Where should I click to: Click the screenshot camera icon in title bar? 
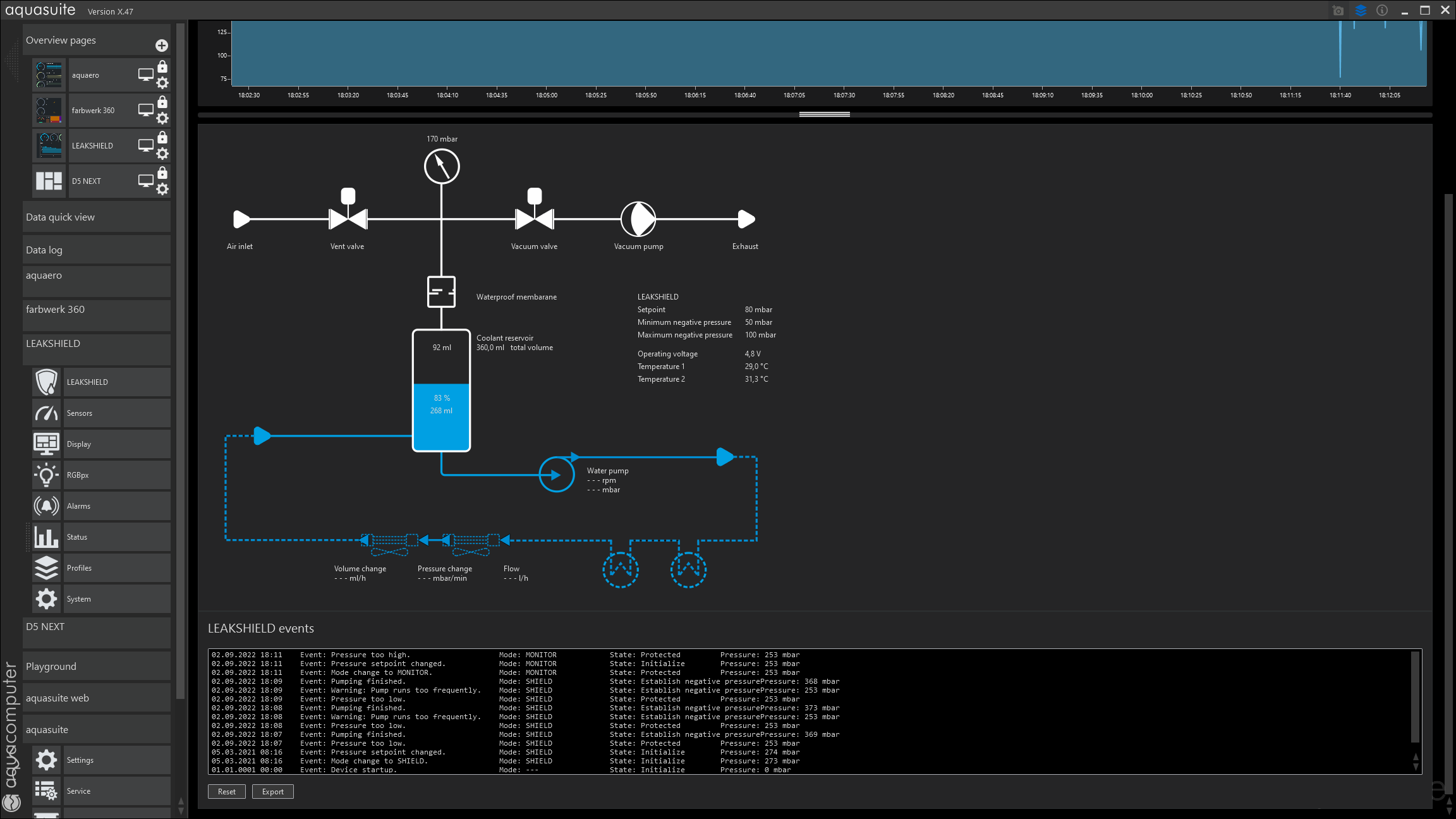(1338, 11)
